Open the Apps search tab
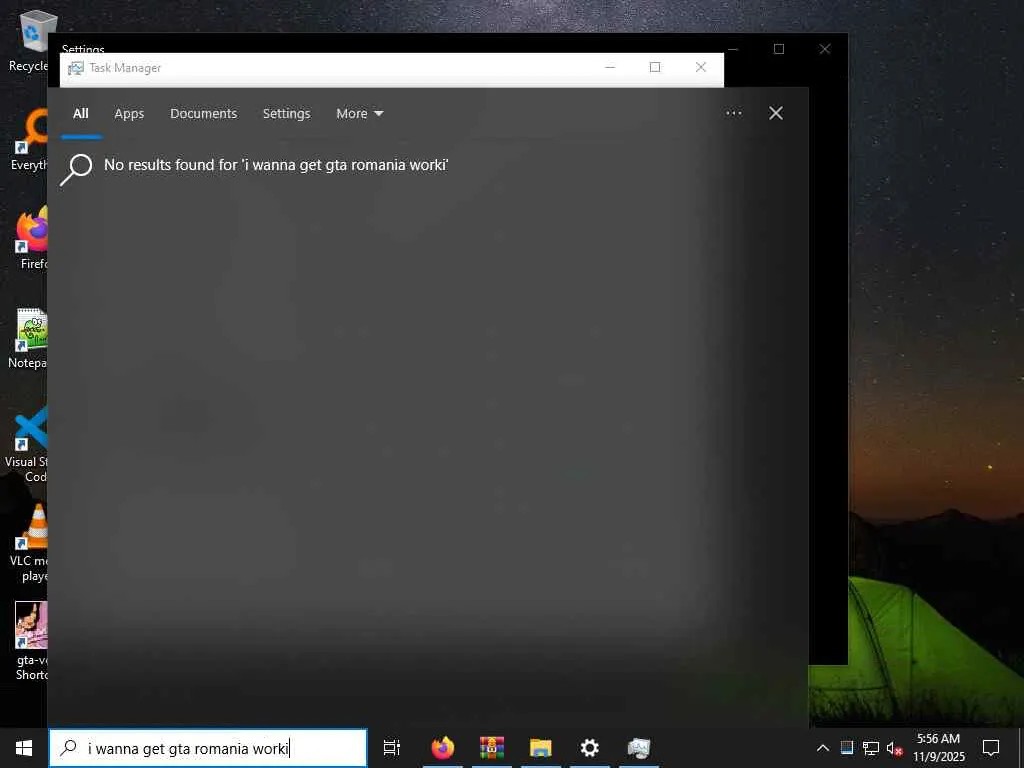The image size is (1024, 768). coord(129,114)
